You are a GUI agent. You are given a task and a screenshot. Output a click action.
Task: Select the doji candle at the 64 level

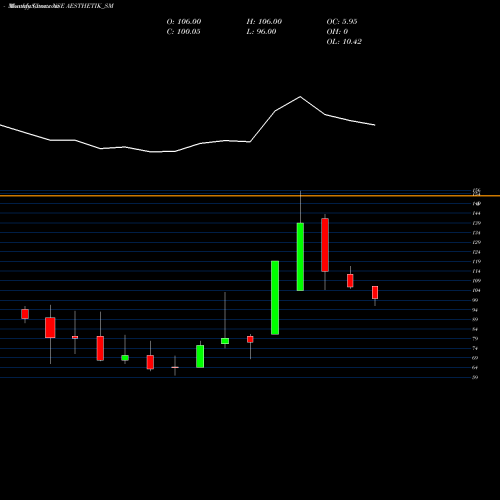(175, 367)
